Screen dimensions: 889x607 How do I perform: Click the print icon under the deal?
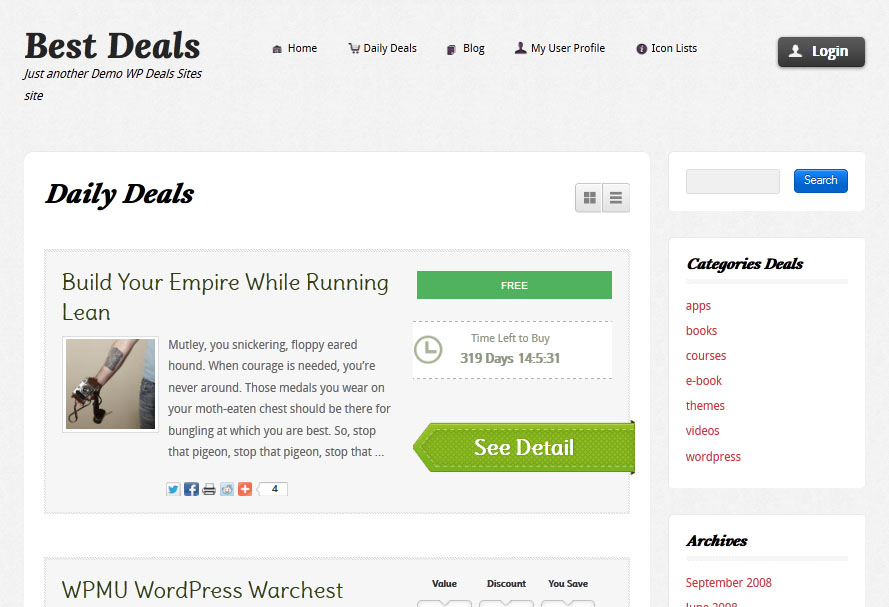coord(209,489)
